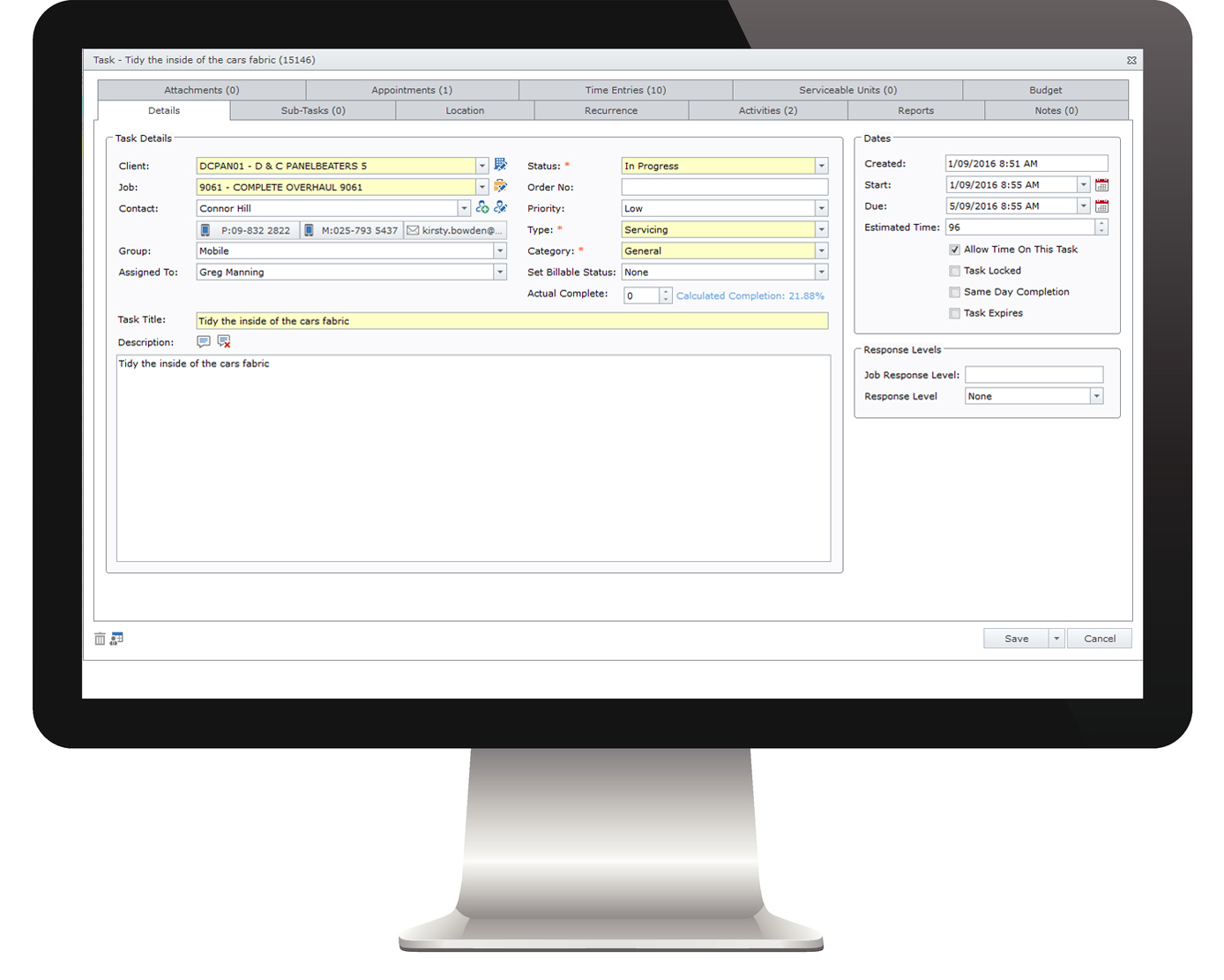1224x980 pixels.
Task: Uncheck Allow Time On This Task
Action: [954, 250]
